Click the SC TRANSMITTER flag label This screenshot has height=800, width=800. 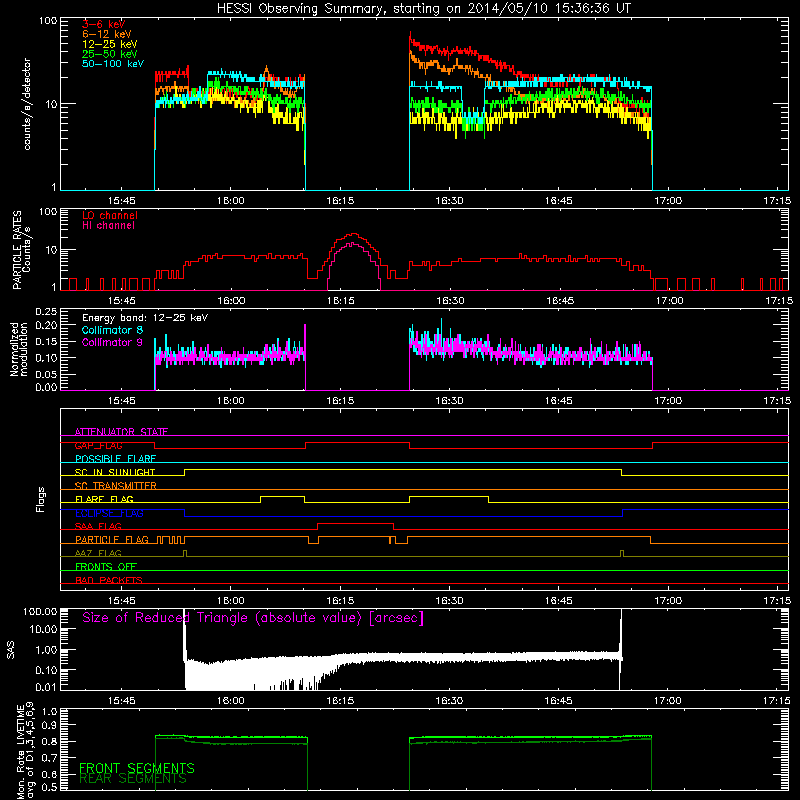pos(115,486)
